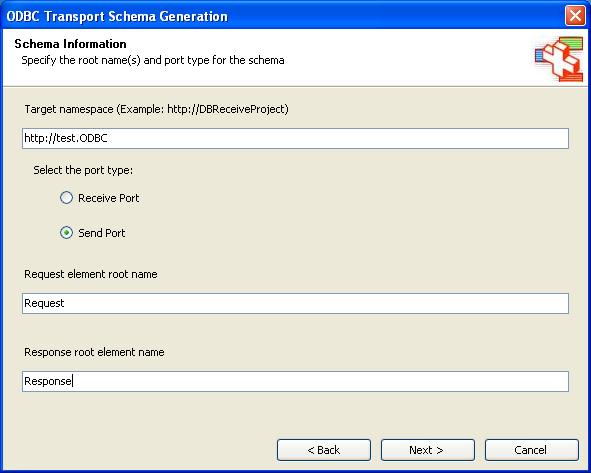591x473 pixels.
Task: Click the 'Schema Information' heading text
Action: [70, 44]
